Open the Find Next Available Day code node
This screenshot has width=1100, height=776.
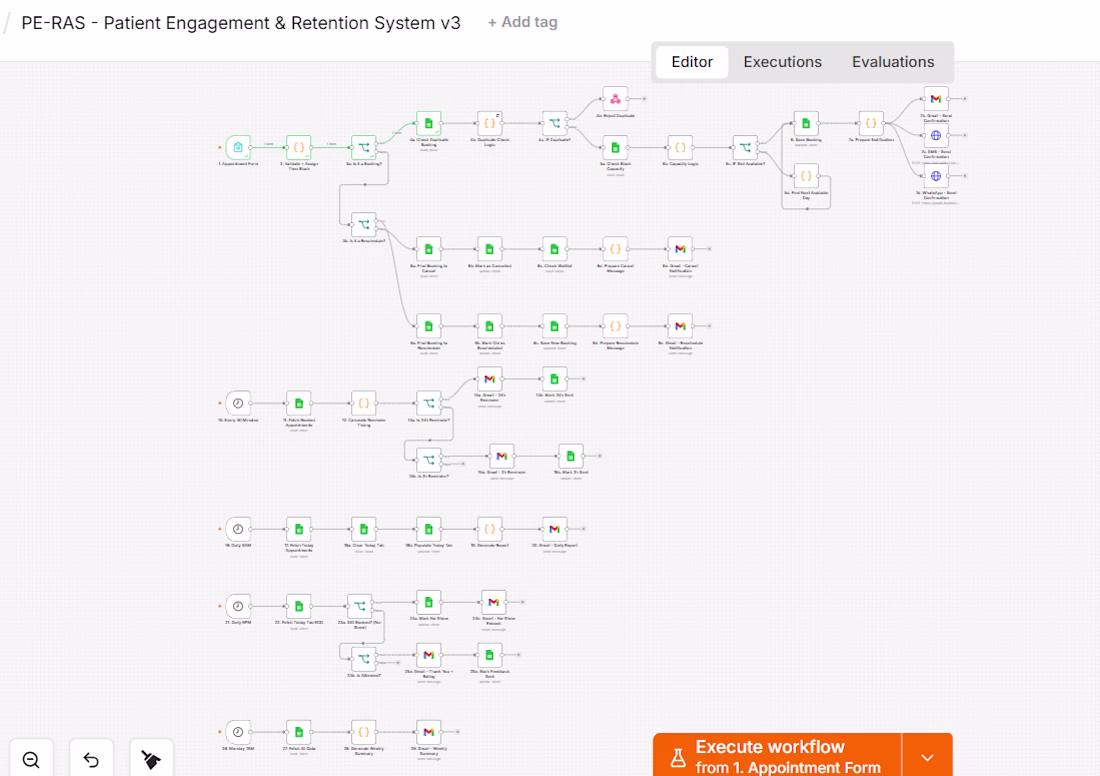click(806, 176)
